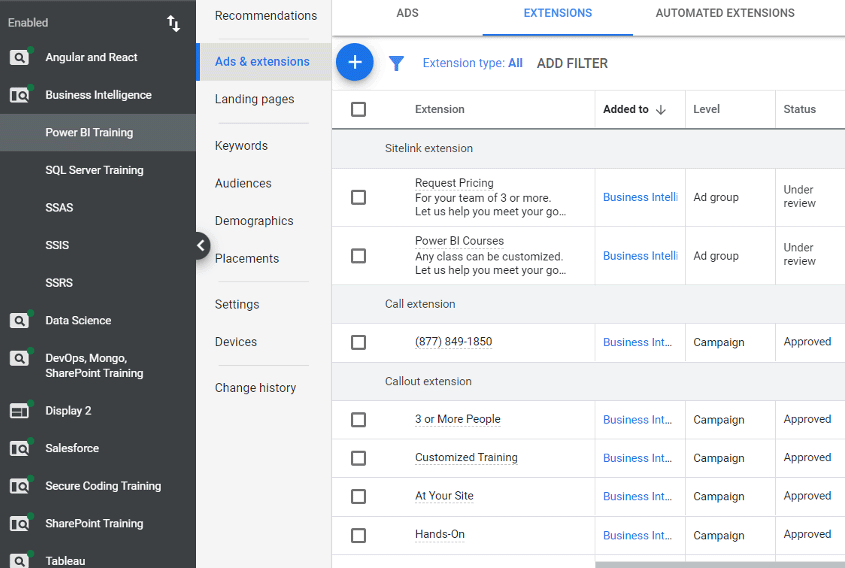845x568 pixels.
Task: Select Ads & extensions menu item
Action: click(262, 61)
